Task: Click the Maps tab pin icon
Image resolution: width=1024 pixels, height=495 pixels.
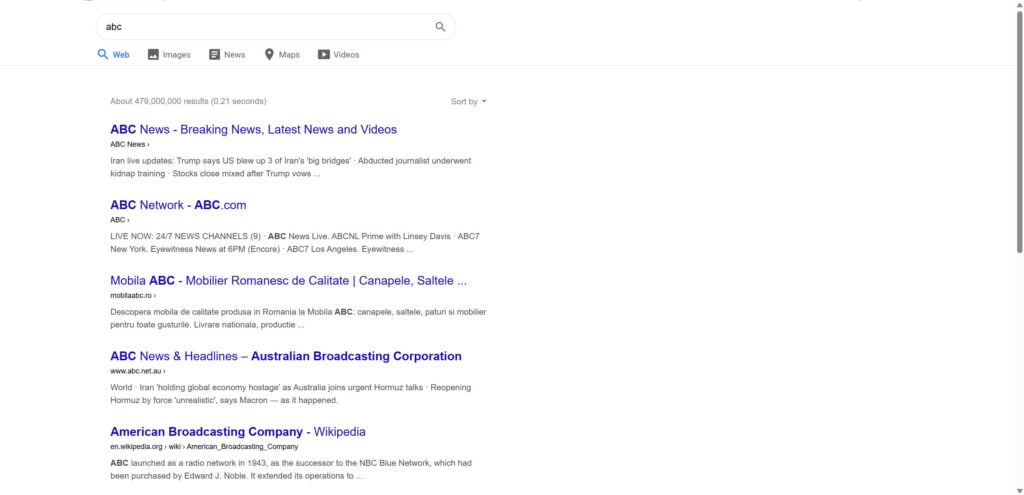Action: [x=269, y=55]
